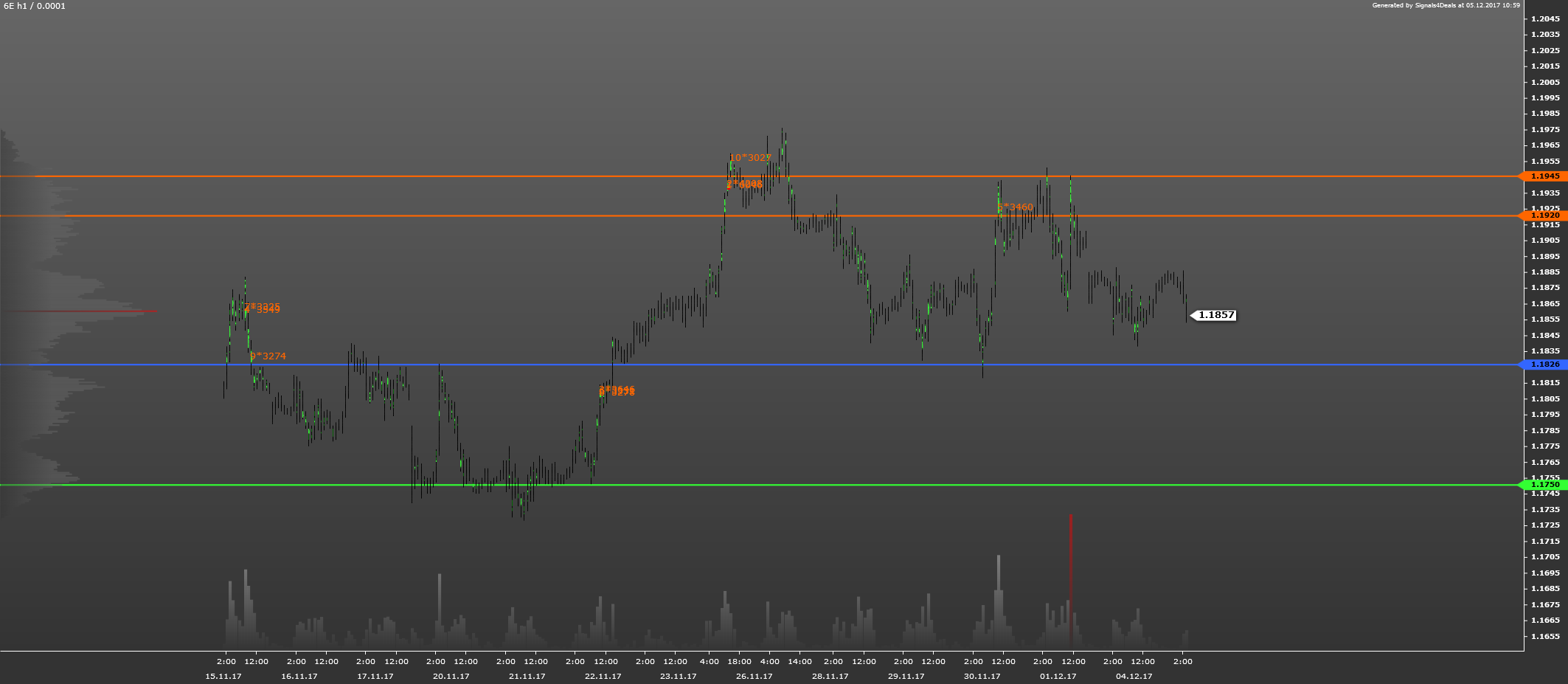Select the 9*3274 annotation on the chart
This screenshot has height=684, width=1568.
pos(268,356)
